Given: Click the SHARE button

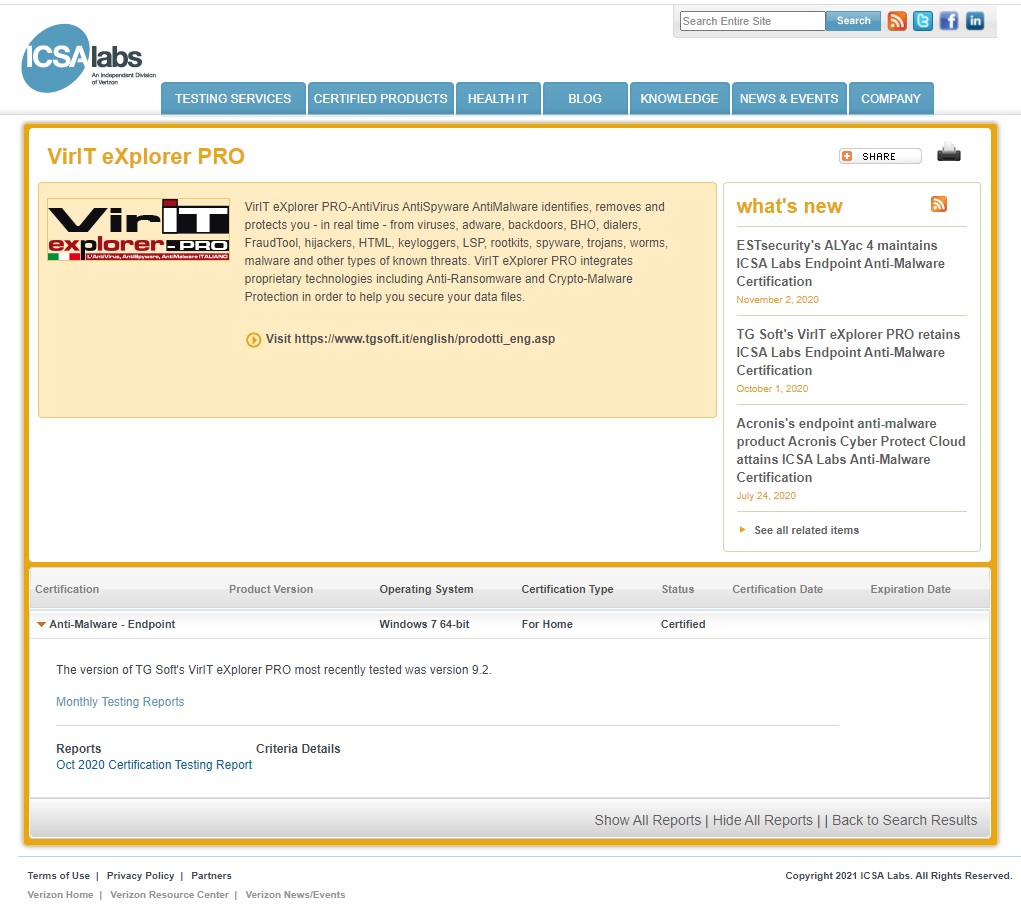Looking at the screenshot, I should point(880,156).
